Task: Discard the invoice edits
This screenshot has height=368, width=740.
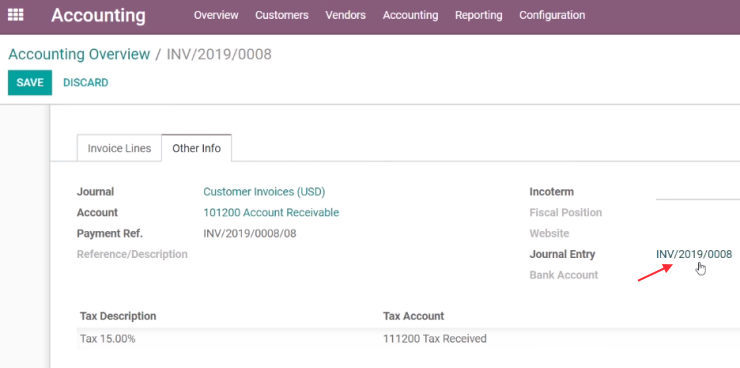Action: pyautogui.click(x=86, y=83)
